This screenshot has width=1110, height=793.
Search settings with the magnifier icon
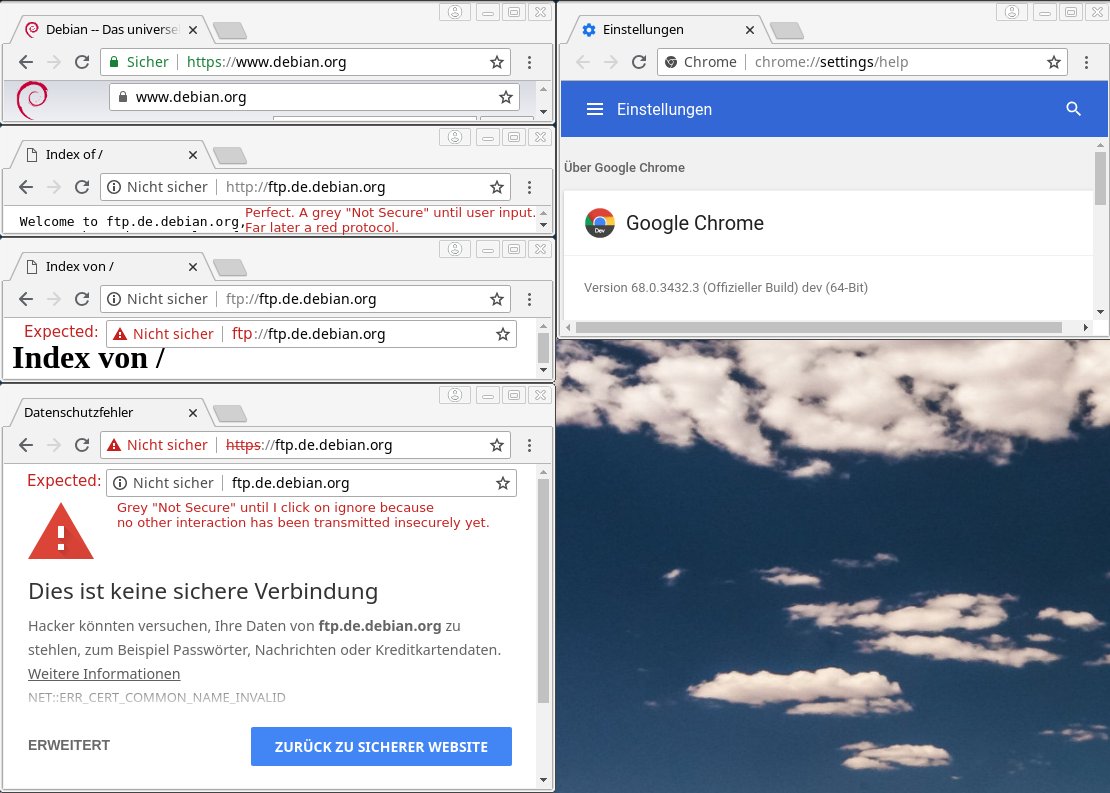coord(1073,109)
